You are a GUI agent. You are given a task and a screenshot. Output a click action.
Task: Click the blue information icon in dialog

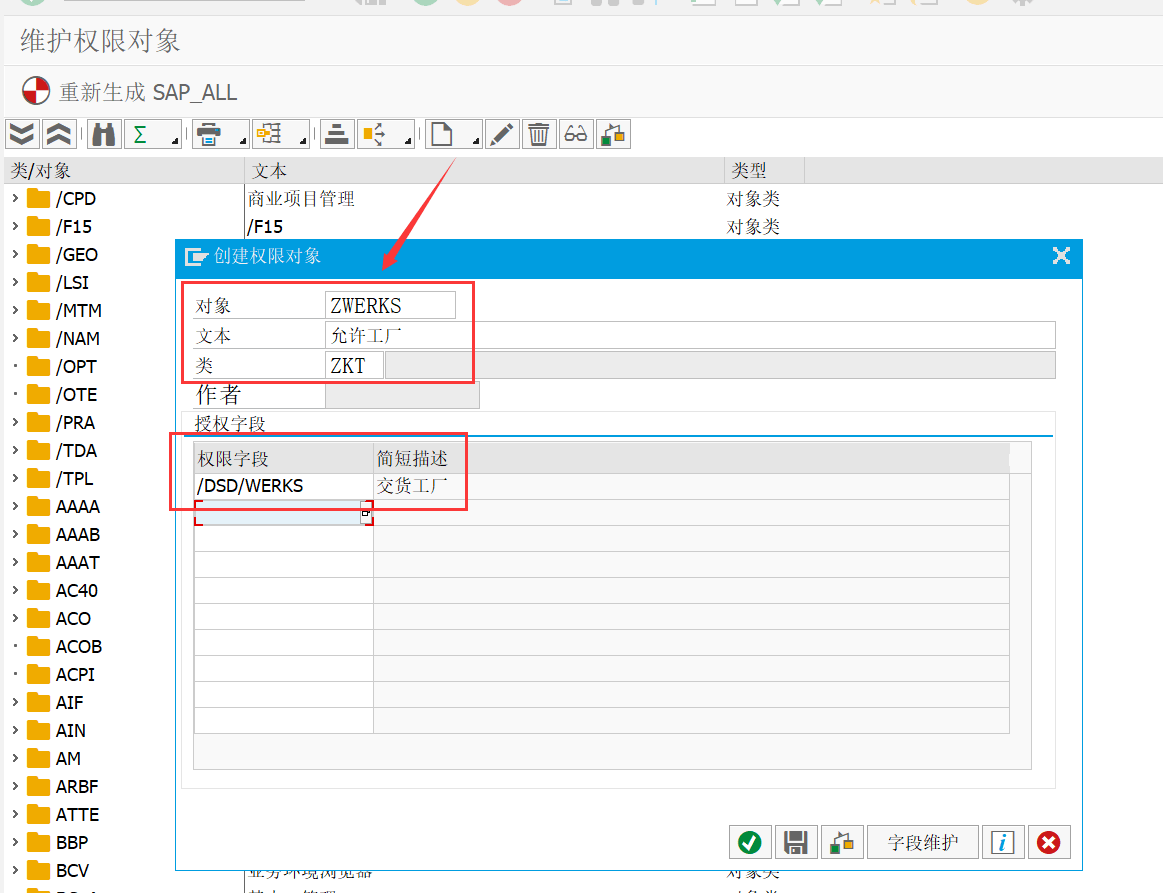[1002, 843]
